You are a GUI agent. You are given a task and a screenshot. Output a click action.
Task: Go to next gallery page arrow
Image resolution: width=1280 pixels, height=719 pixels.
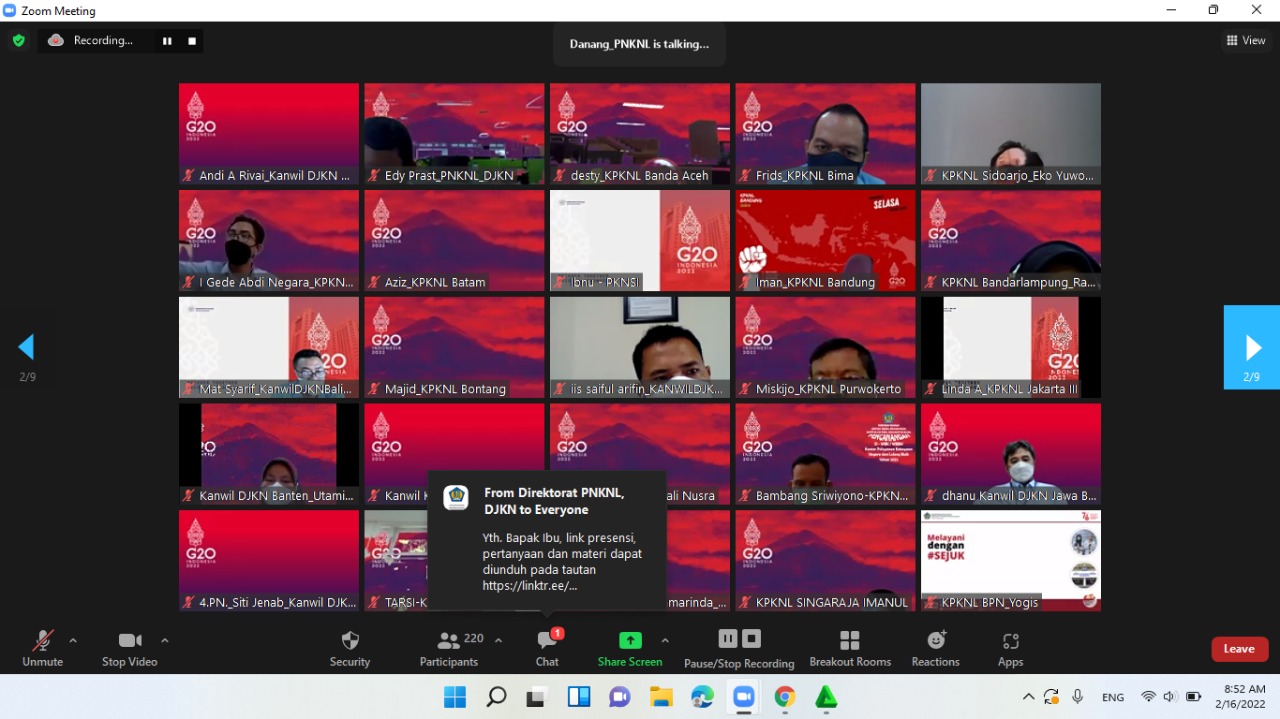point(1252,347)
